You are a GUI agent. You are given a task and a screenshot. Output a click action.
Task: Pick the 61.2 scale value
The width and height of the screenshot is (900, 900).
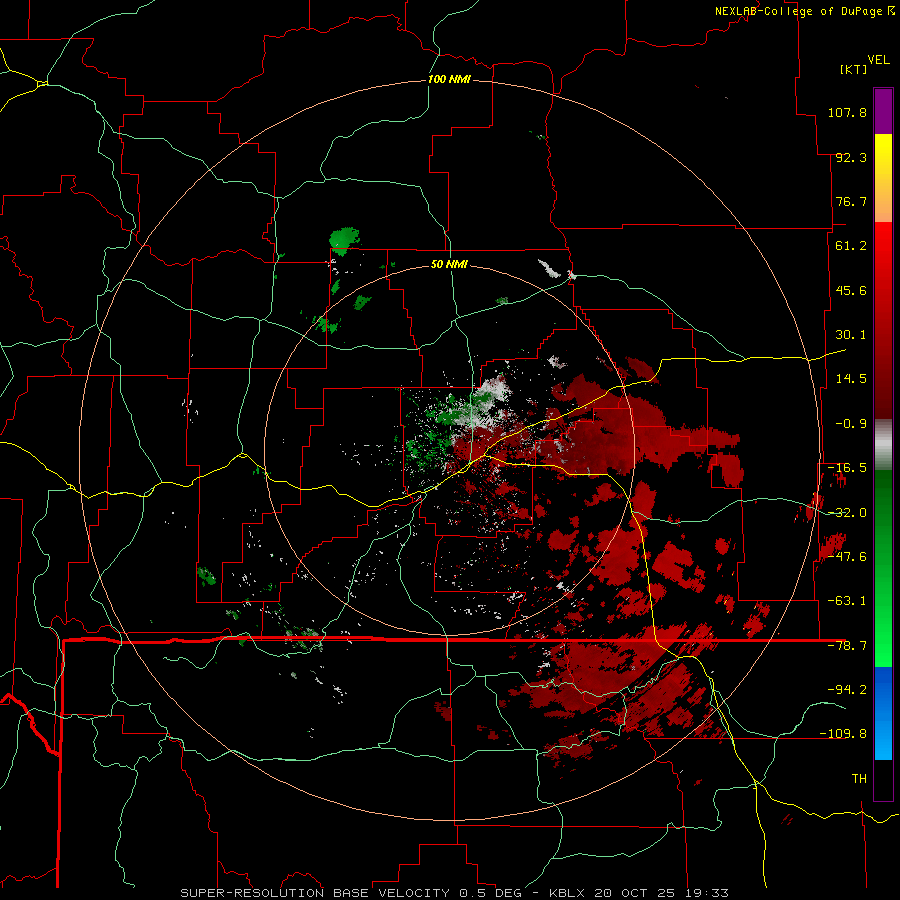pos(851,246)
